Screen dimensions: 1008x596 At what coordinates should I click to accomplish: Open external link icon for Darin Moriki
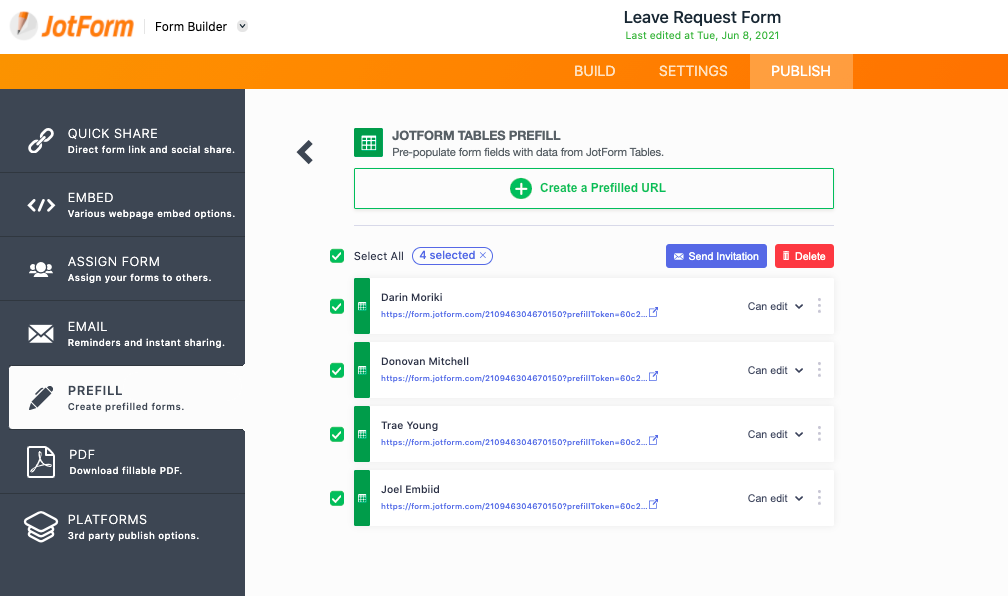654,313
